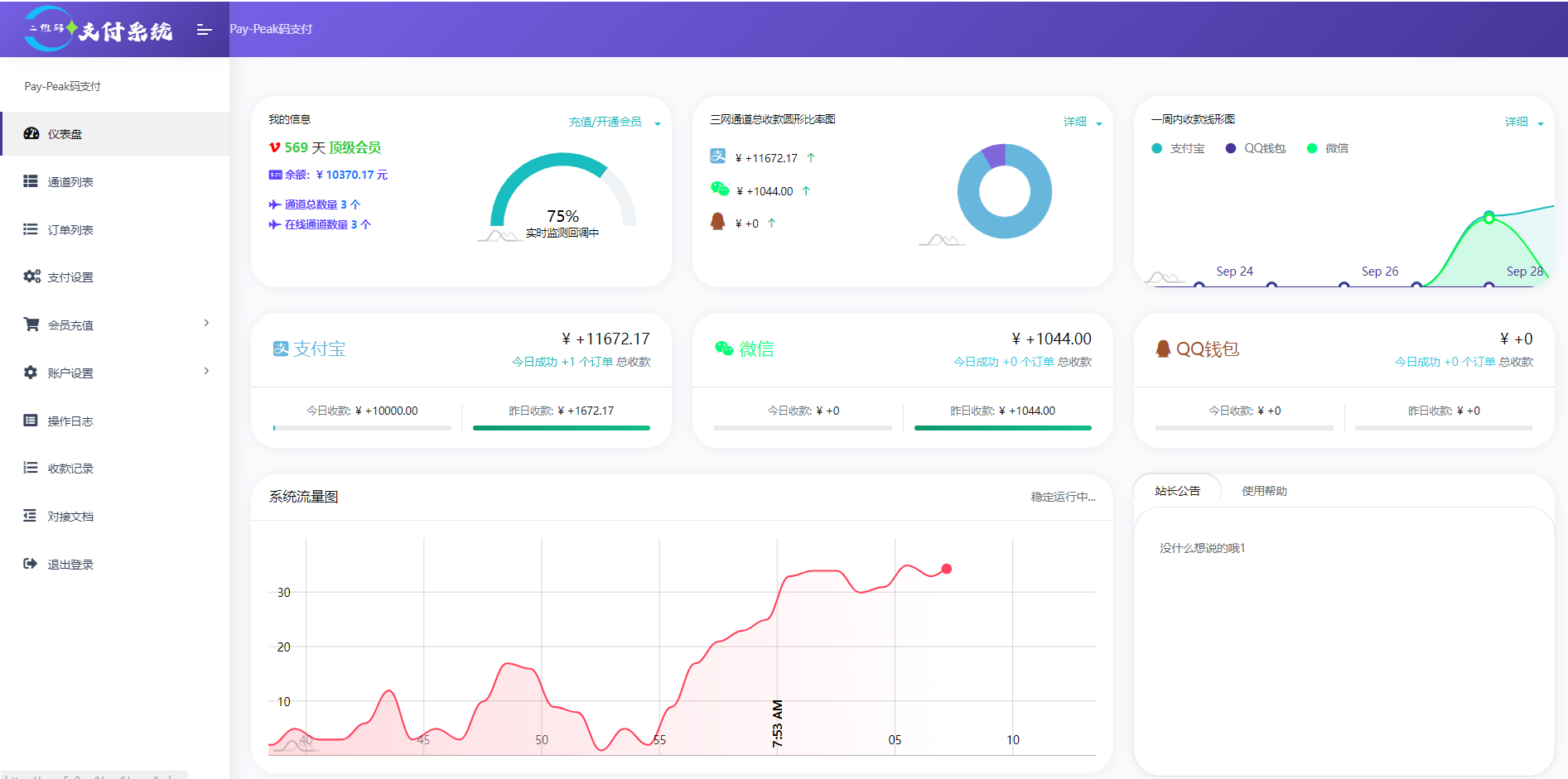Click the 仪表盘 dashboard gauge icon

tap(31, 133)
